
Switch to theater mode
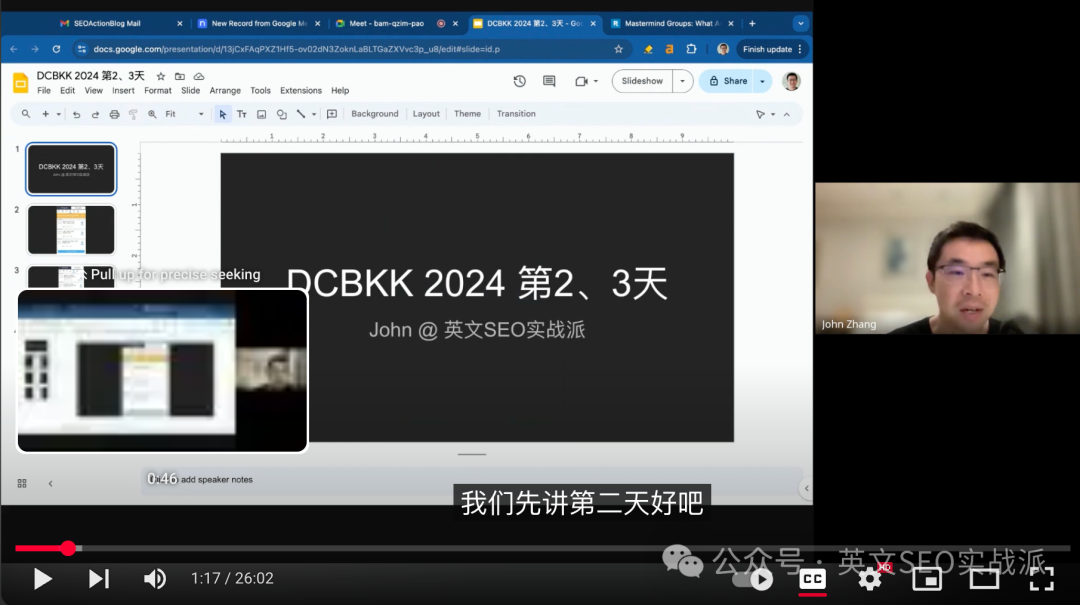[x=984, y=580]
